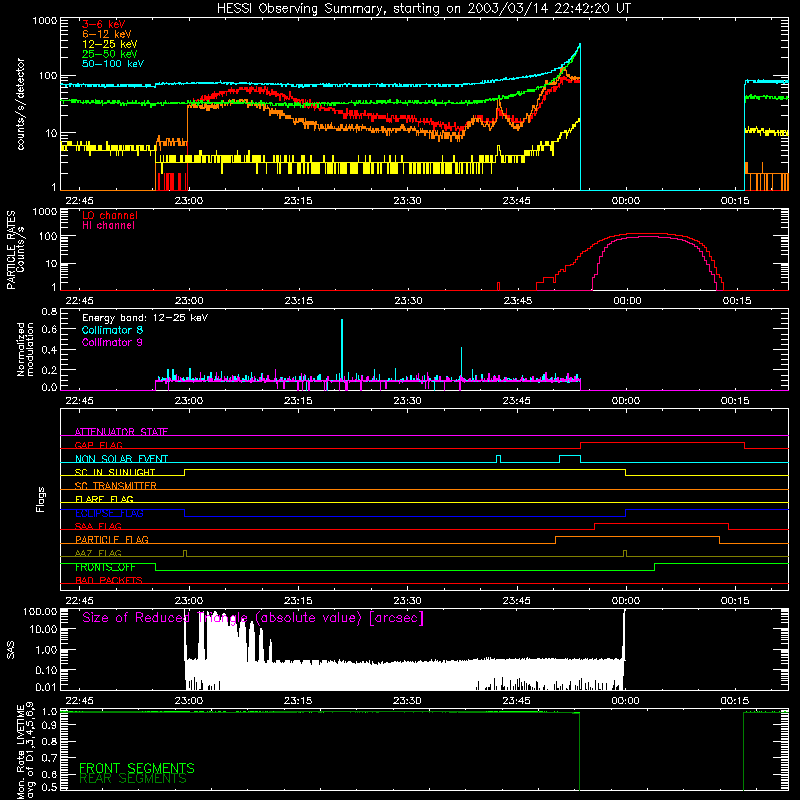Click the FRONTS_OFF flag label
Viewport: 800px width, 800px height.
[105, 567]
